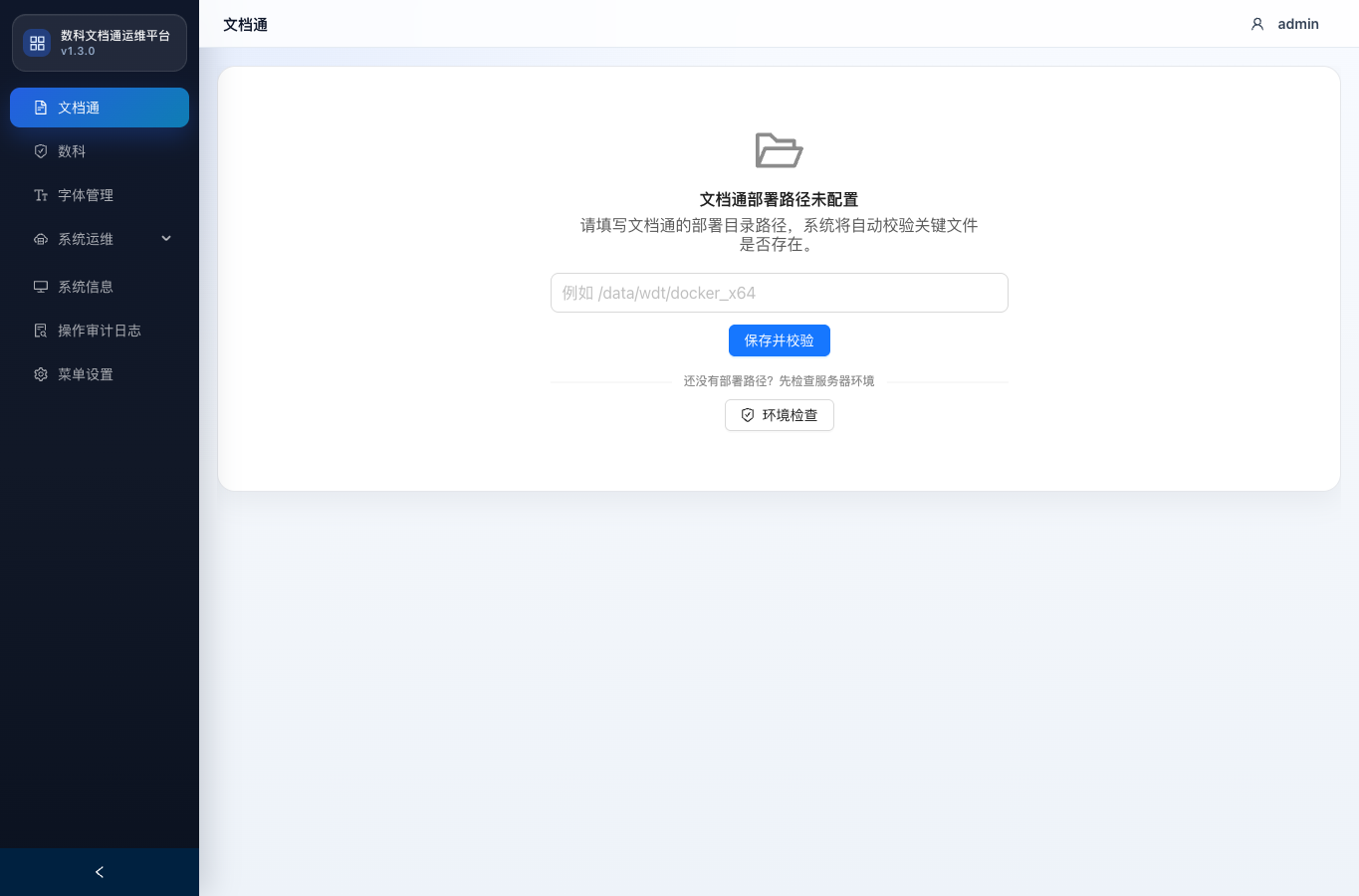Click the 操作审计日志 file-search icon

pyautogui.click(x=41, y=331)
